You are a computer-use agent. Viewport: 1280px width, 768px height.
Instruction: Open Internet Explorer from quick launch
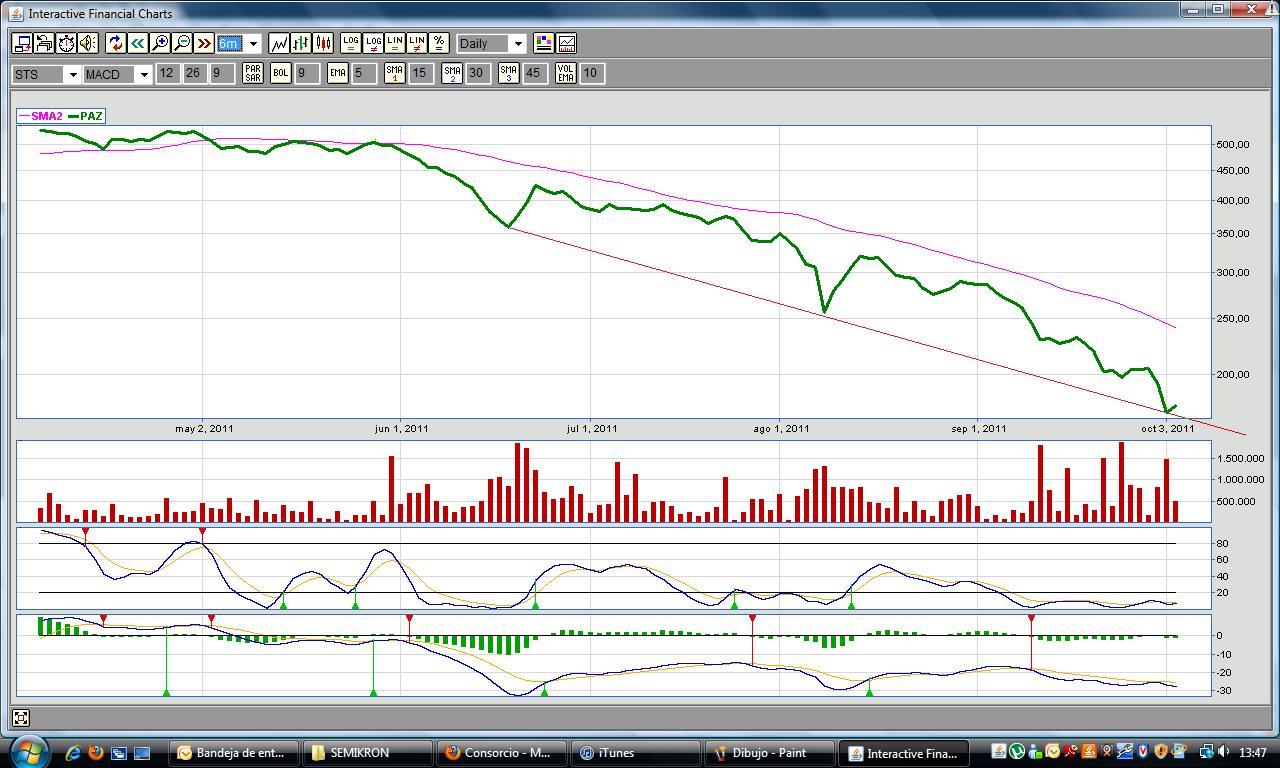[x=73, y=752]
